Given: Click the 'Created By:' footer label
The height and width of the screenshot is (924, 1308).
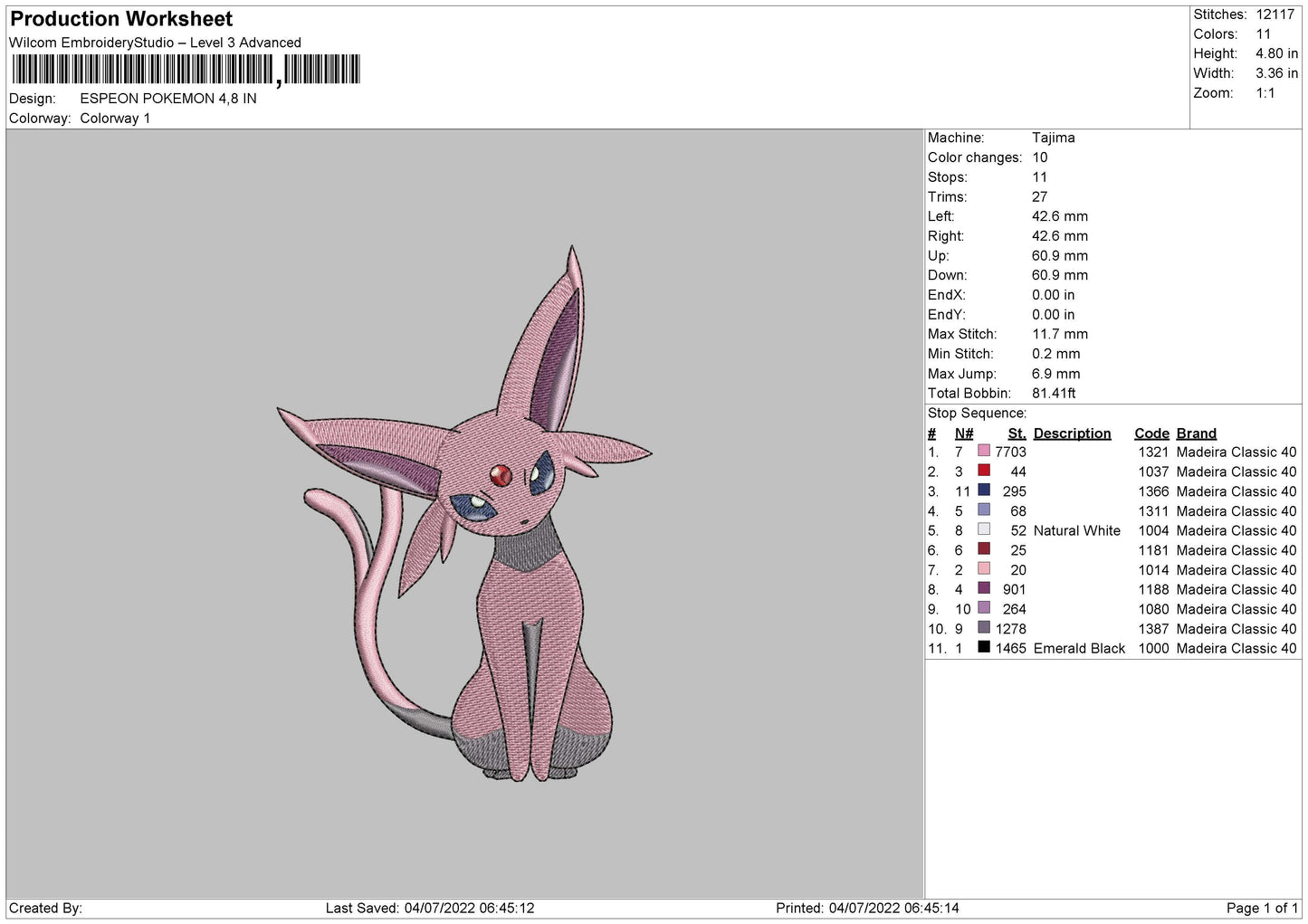Looking at the screenshot, I should (x=45, y=908).
